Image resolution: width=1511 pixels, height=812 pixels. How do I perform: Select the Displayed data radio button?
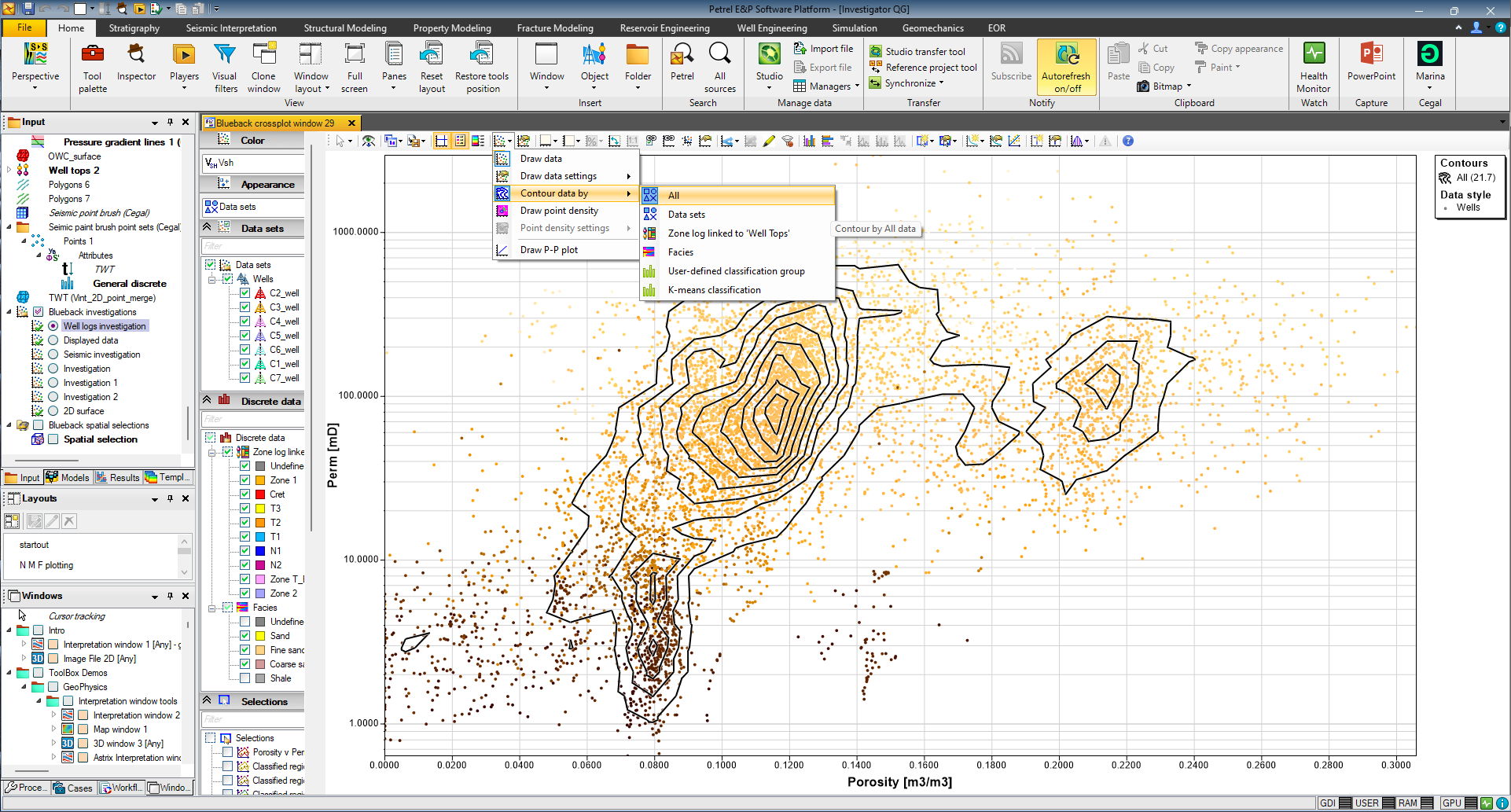coord(53,340)
